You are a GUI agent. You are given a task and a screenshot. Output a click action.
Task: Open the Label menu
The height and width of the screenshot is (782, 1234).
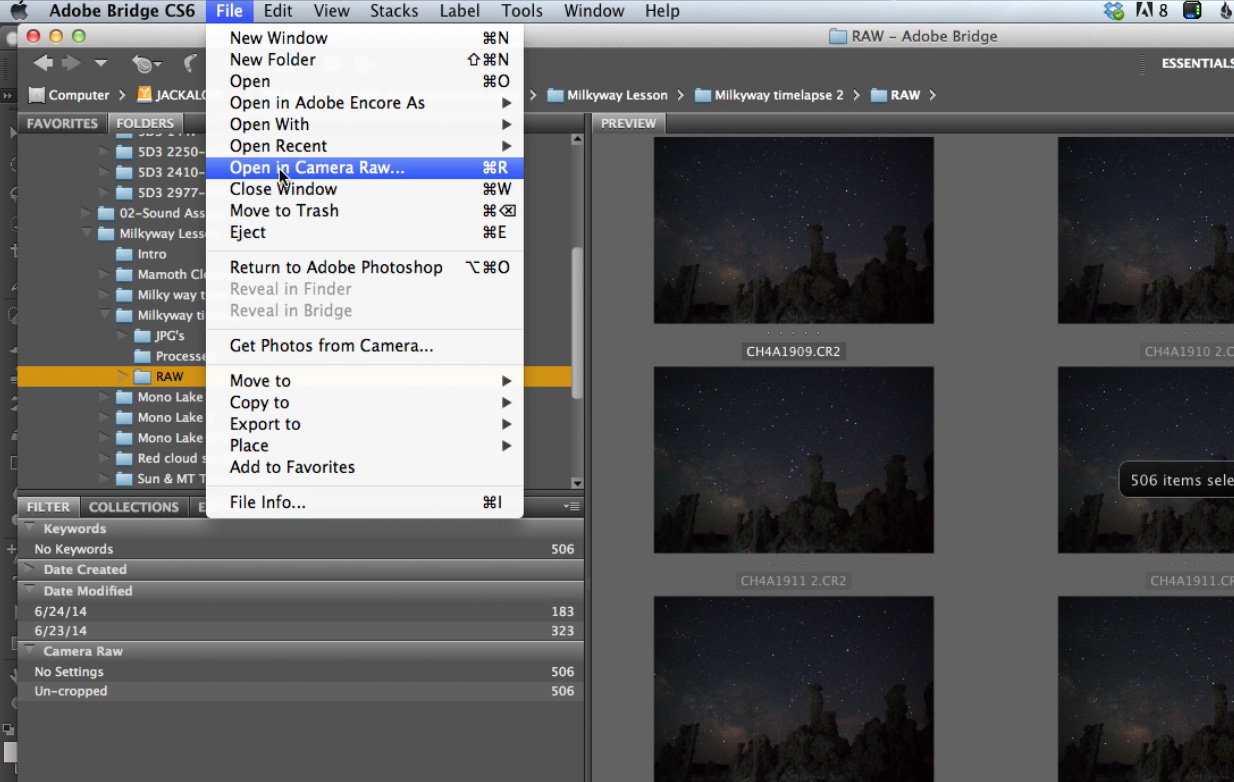[460, 11]
